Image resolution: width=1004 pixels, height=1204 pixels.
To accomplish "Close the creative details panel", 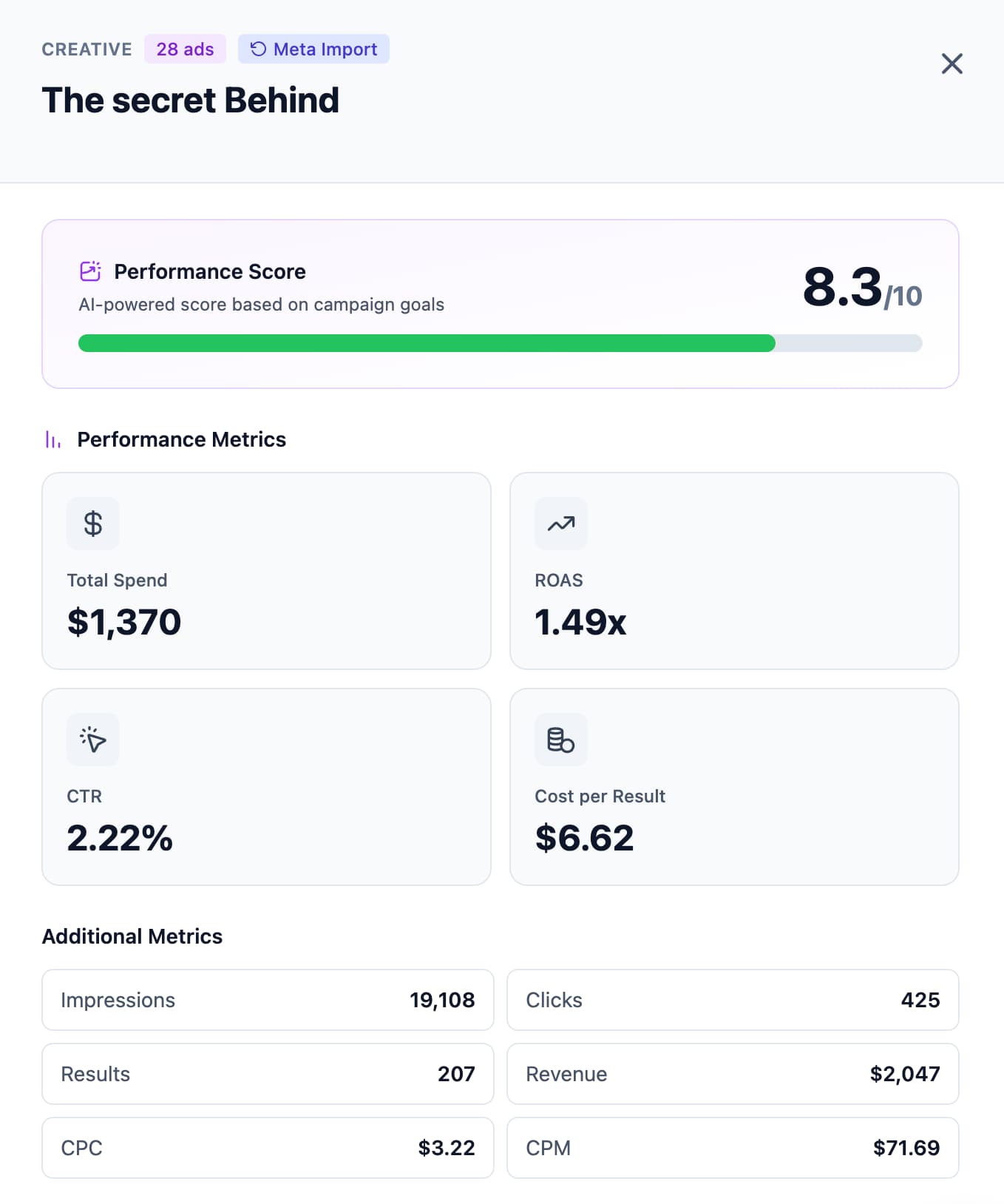I will (952, 64).
